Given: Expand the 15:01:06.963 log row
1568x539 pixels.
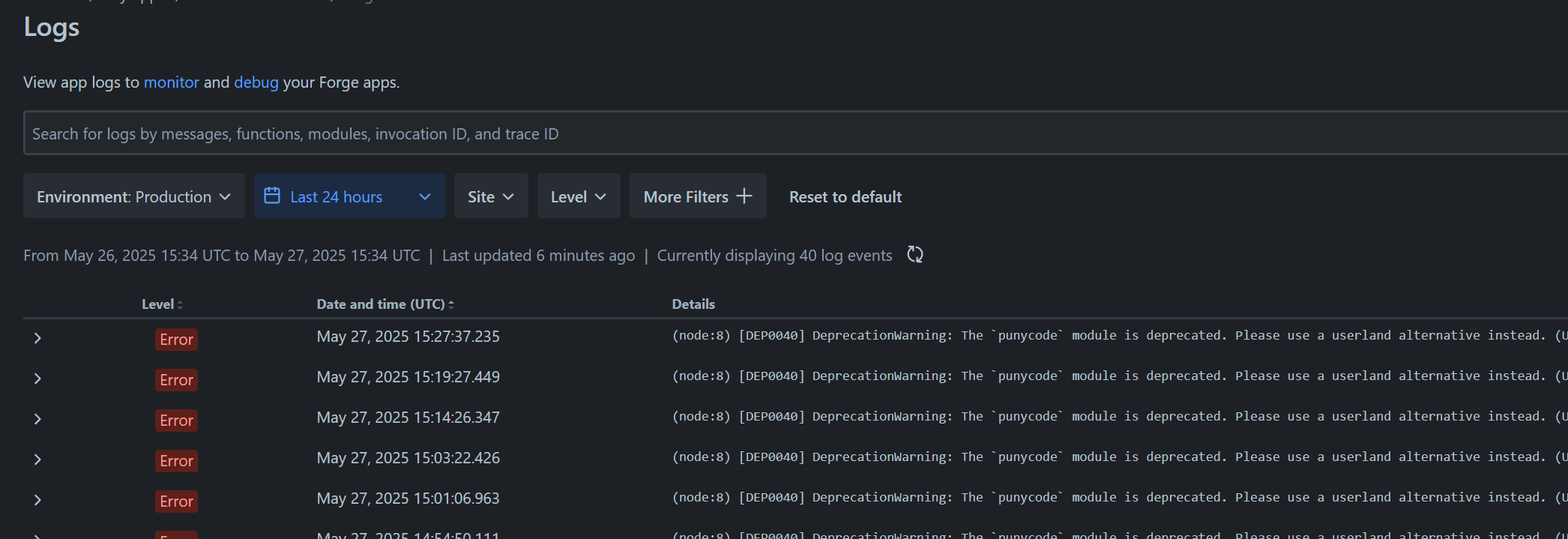Looking at the screenshot, I should [37, 500].
